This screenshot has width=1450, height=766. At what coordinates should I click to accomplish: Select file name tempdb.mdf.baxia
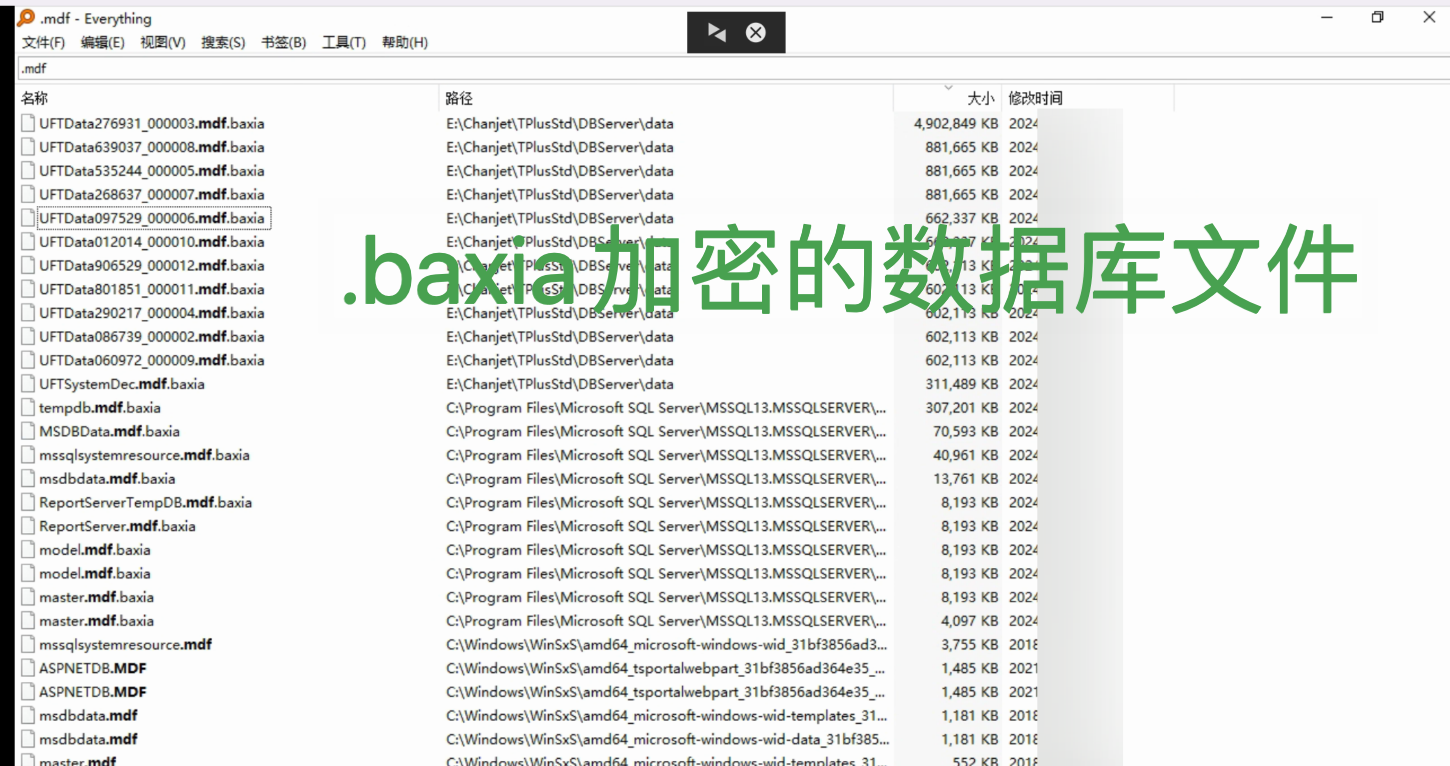click(x=100, y=408)
